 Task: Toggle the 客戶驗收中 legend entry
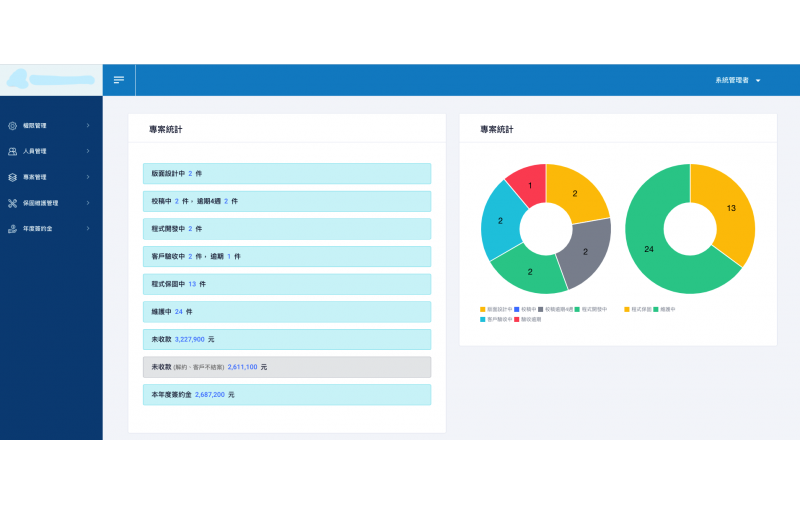point(497,319)
